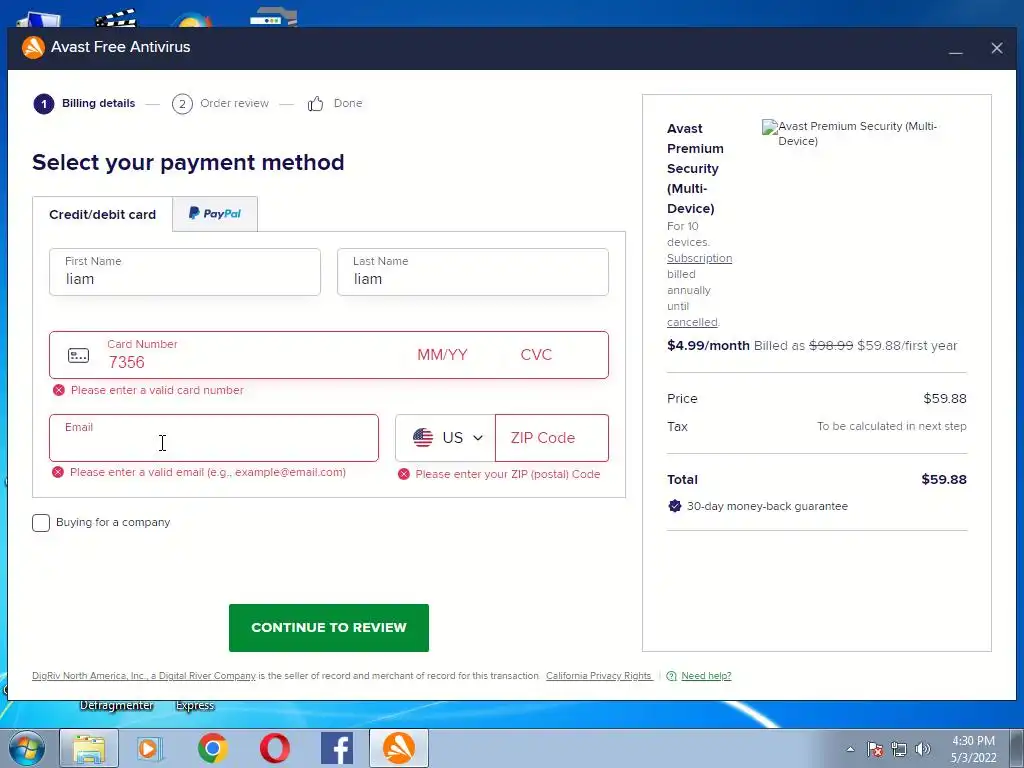Close the Avast window

tap(997, 48)
